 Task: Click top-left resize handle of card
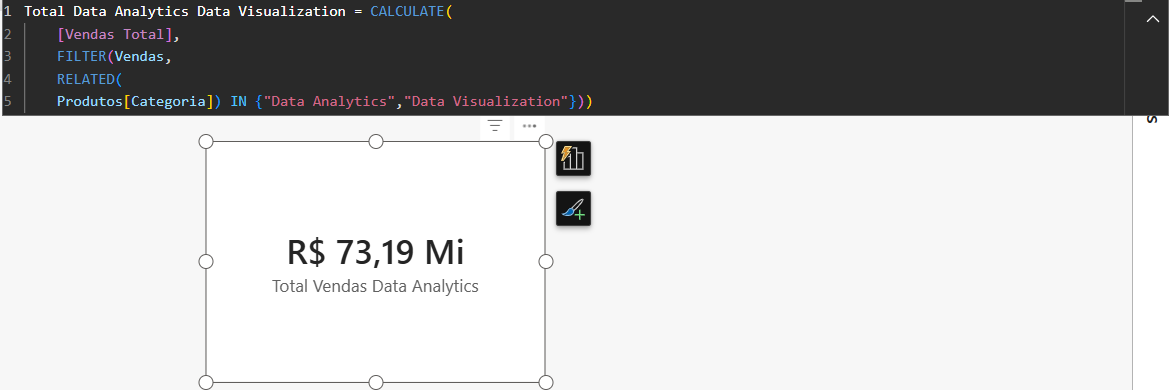206,142
